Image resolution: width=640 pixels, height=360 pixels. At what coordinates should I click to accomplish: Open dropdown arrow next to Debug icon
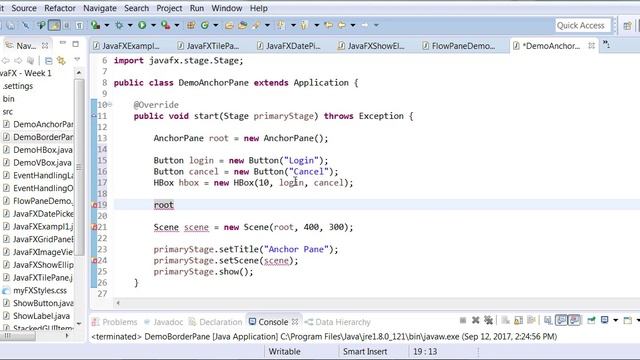[x=130, y=25]
